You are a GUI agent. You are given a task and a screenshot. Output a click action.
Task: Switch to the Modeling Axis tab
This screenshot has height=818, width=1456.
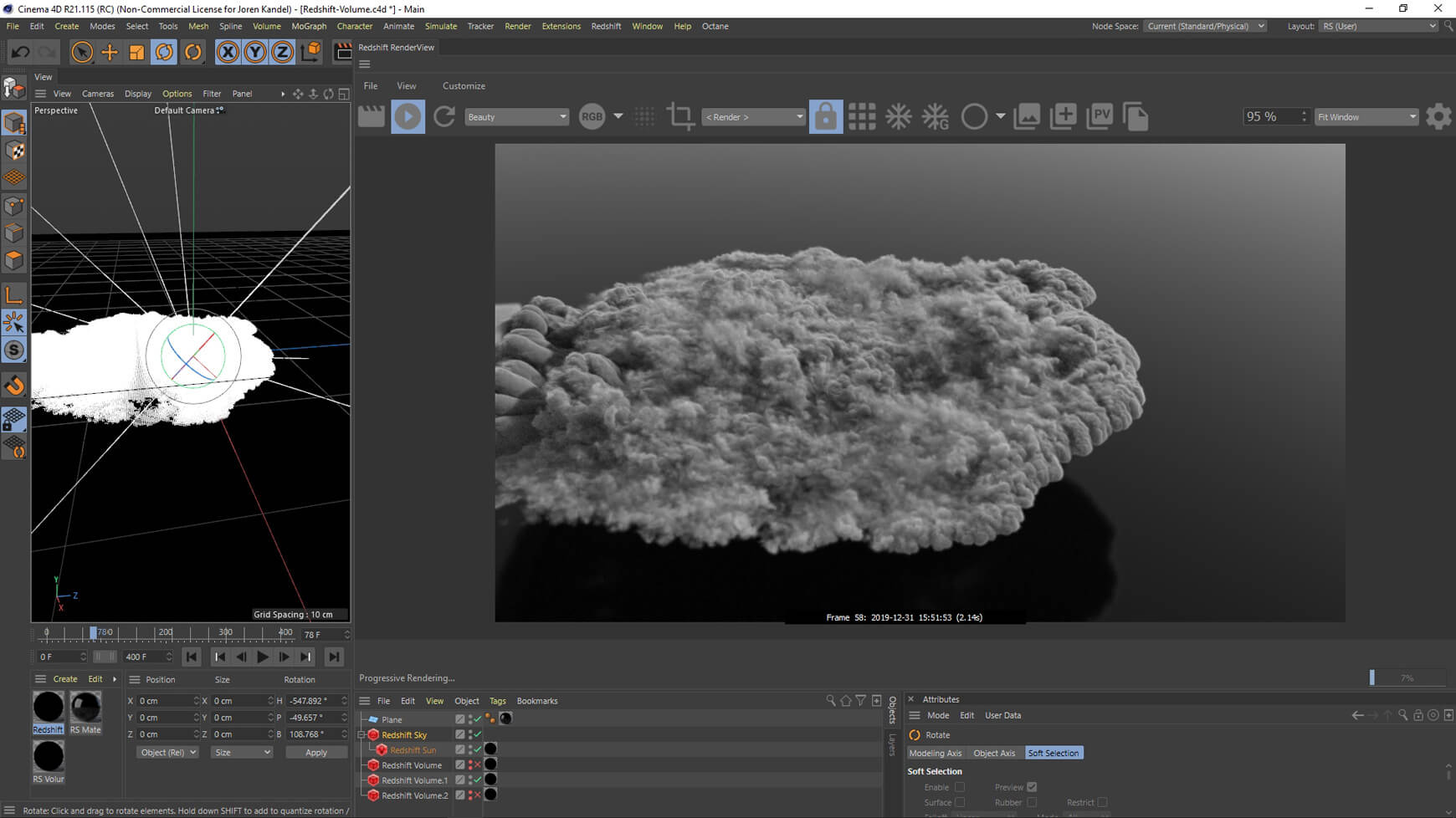pos(936,753)
